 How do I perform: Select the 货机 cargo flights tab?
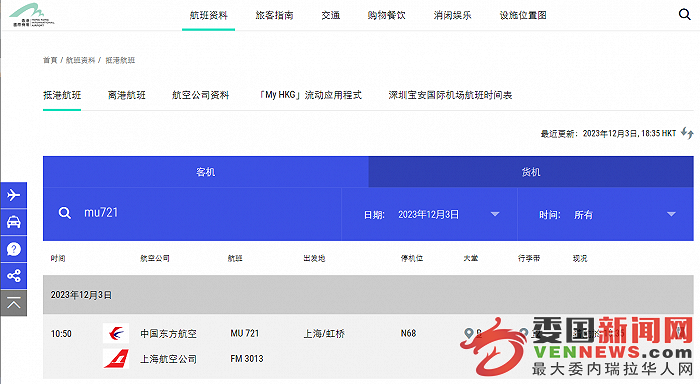(x=531, y=172)
